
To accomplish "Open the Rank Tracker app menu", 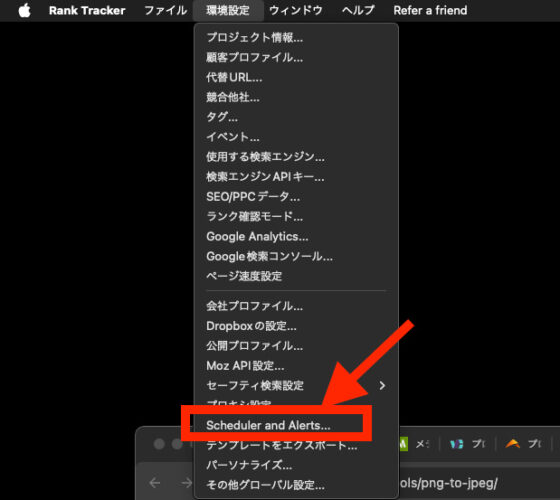I will click(87, 10).
